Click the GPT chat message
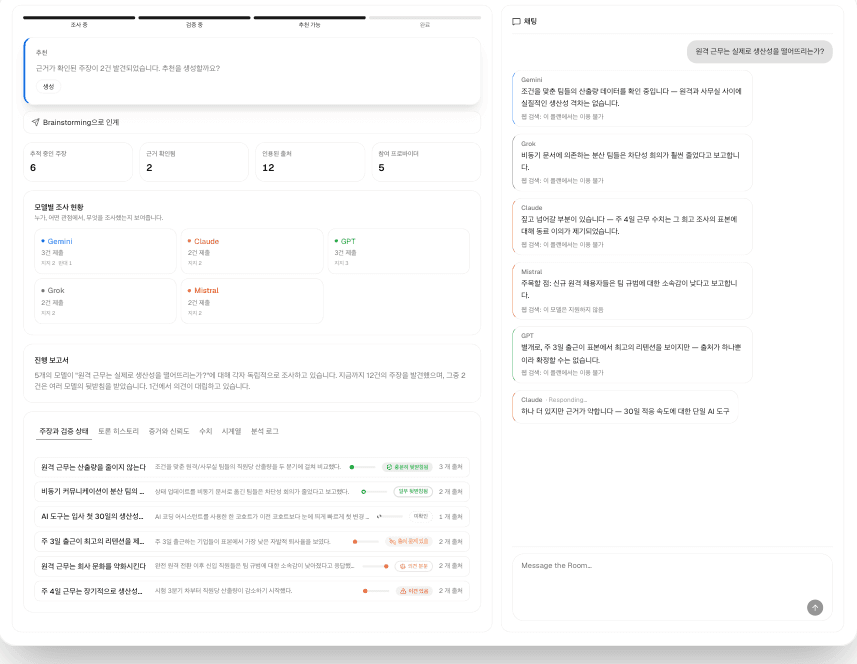Screen dimensions: 857x664 [632, 354]
